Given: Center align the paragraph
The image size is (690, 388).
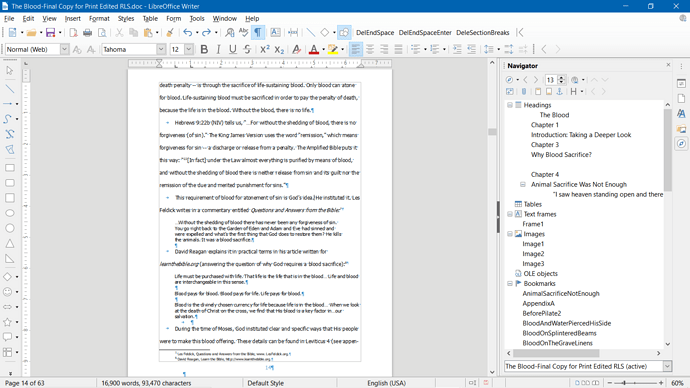Looking at the screenshot, I should coord(370,49).
